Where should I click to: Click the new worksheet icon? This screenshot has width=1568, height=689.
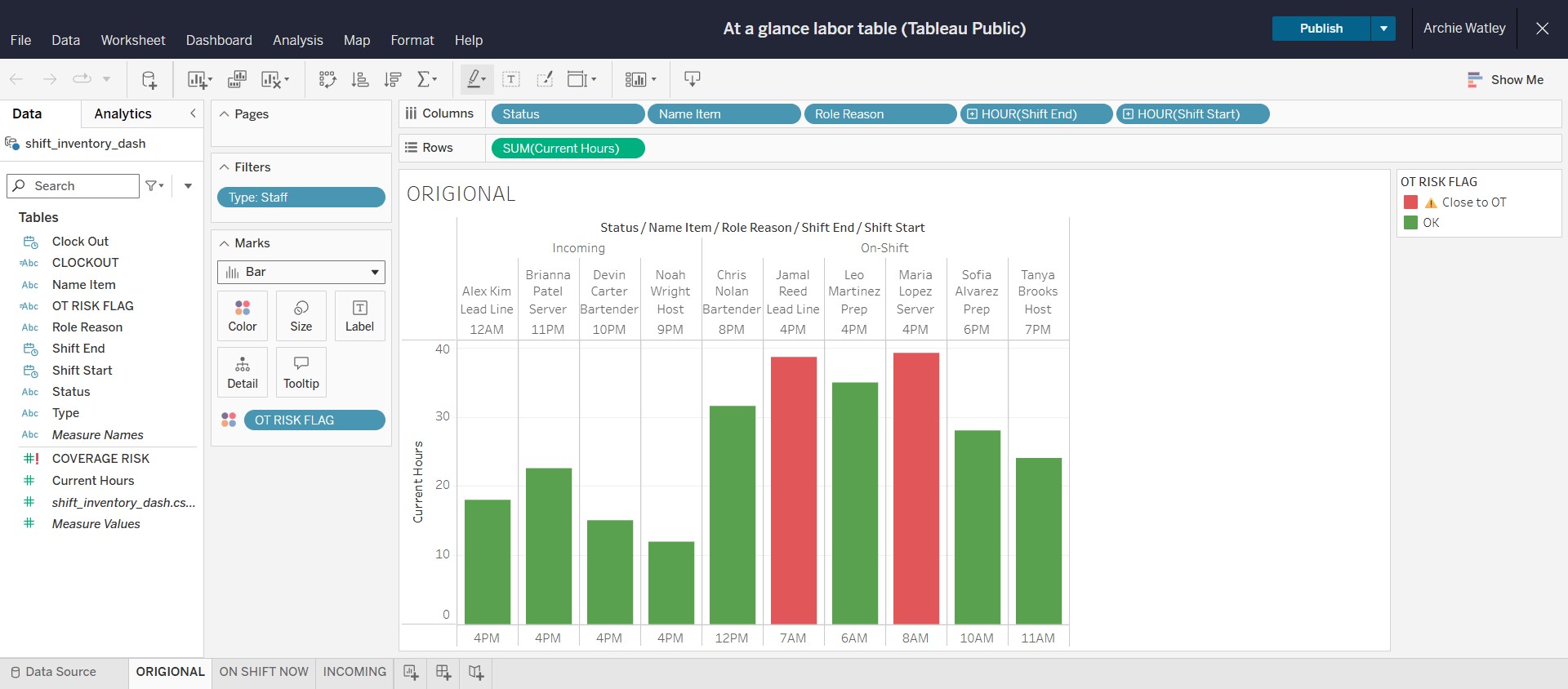(411, 673)
